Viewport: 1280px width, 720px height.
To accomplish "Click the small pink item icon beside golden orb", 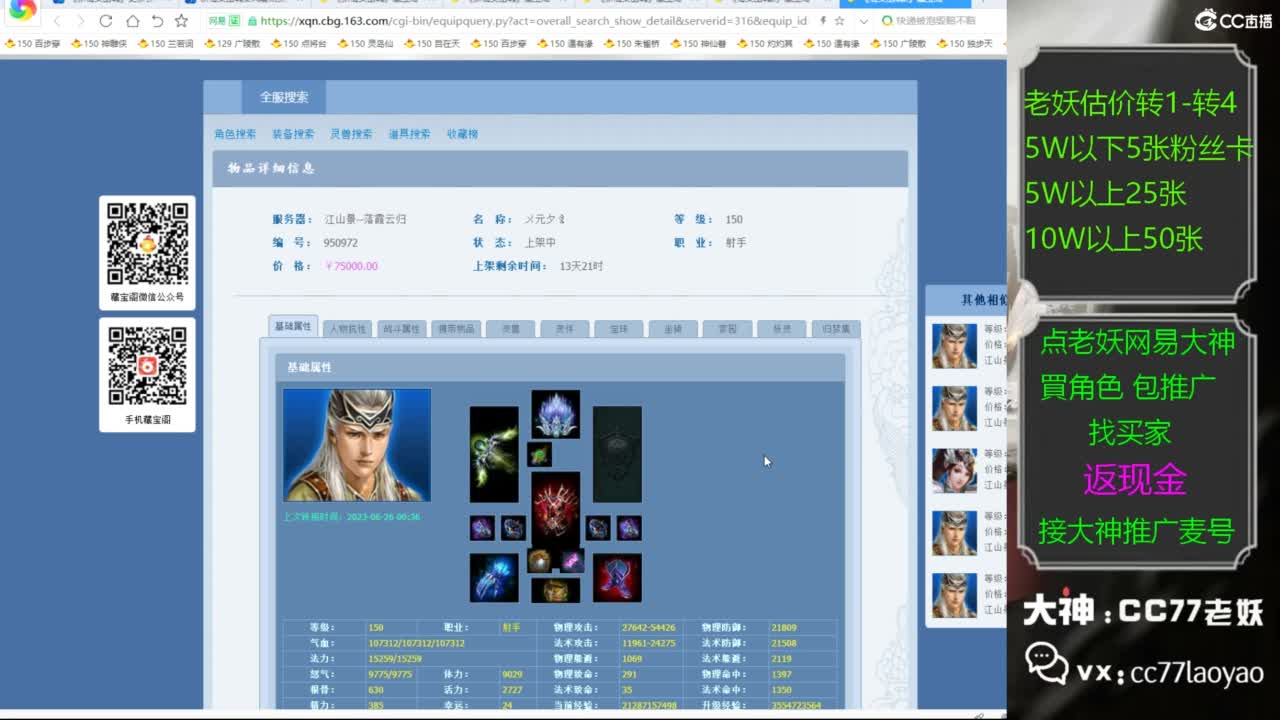I will point(571,561).
